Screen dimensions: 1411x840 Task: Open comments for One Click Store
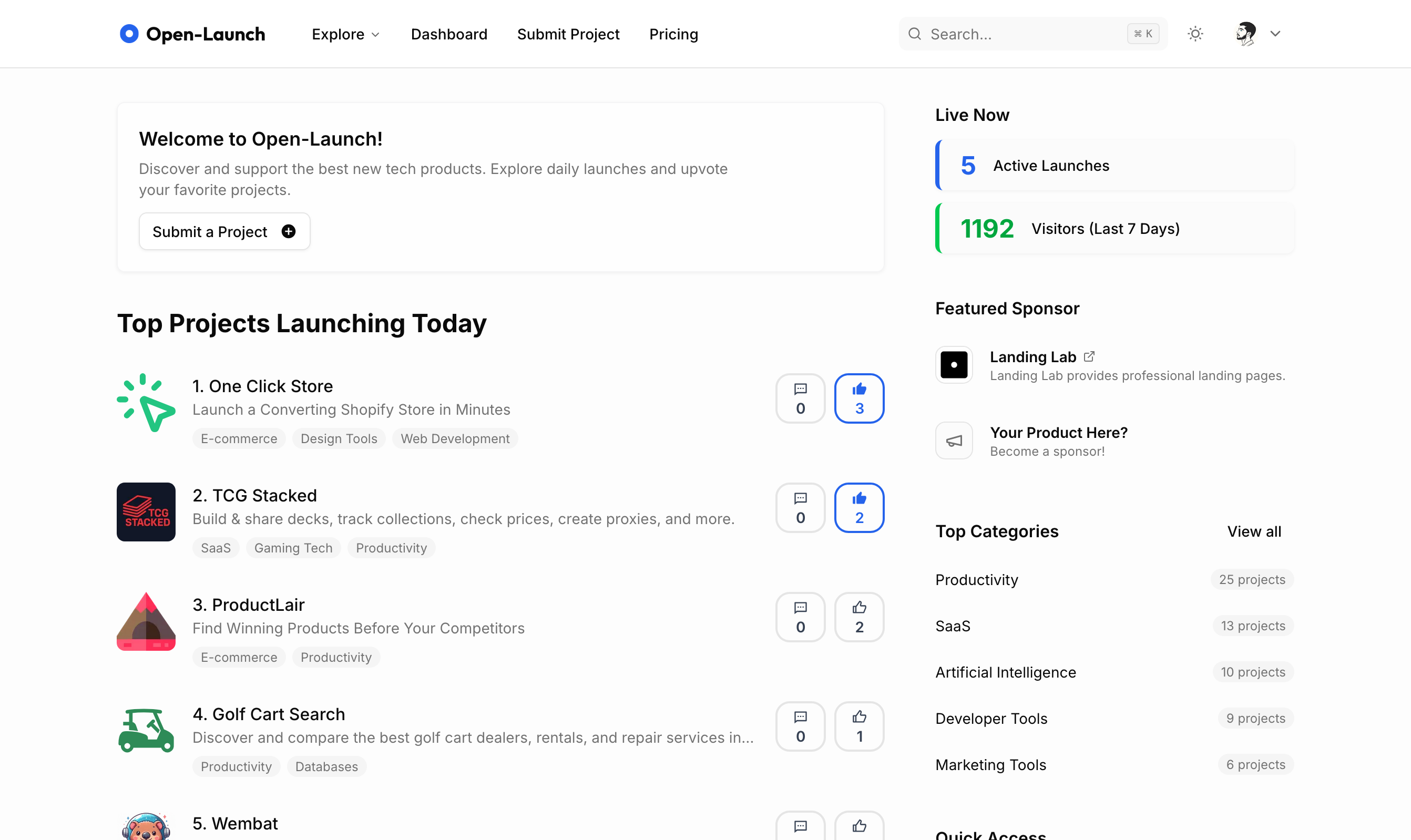(800, 398)
